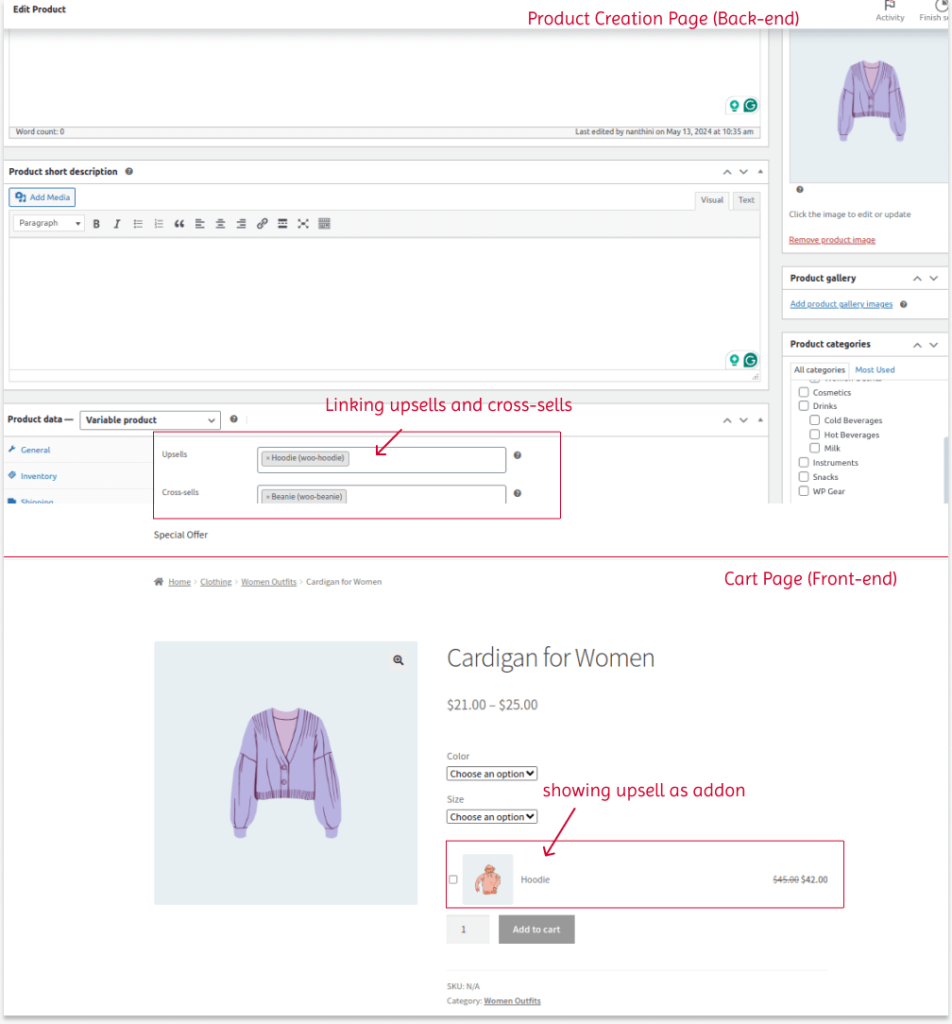Toggle bold formatting in short description
The image size is (952, 1024).
96,223
